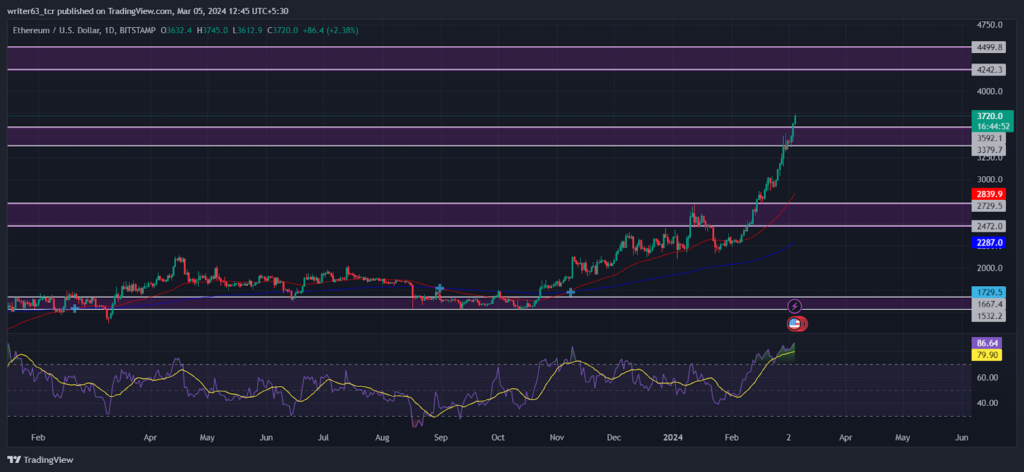
Task: Click the high value H3745.0
Action: [x=212, y=30]
